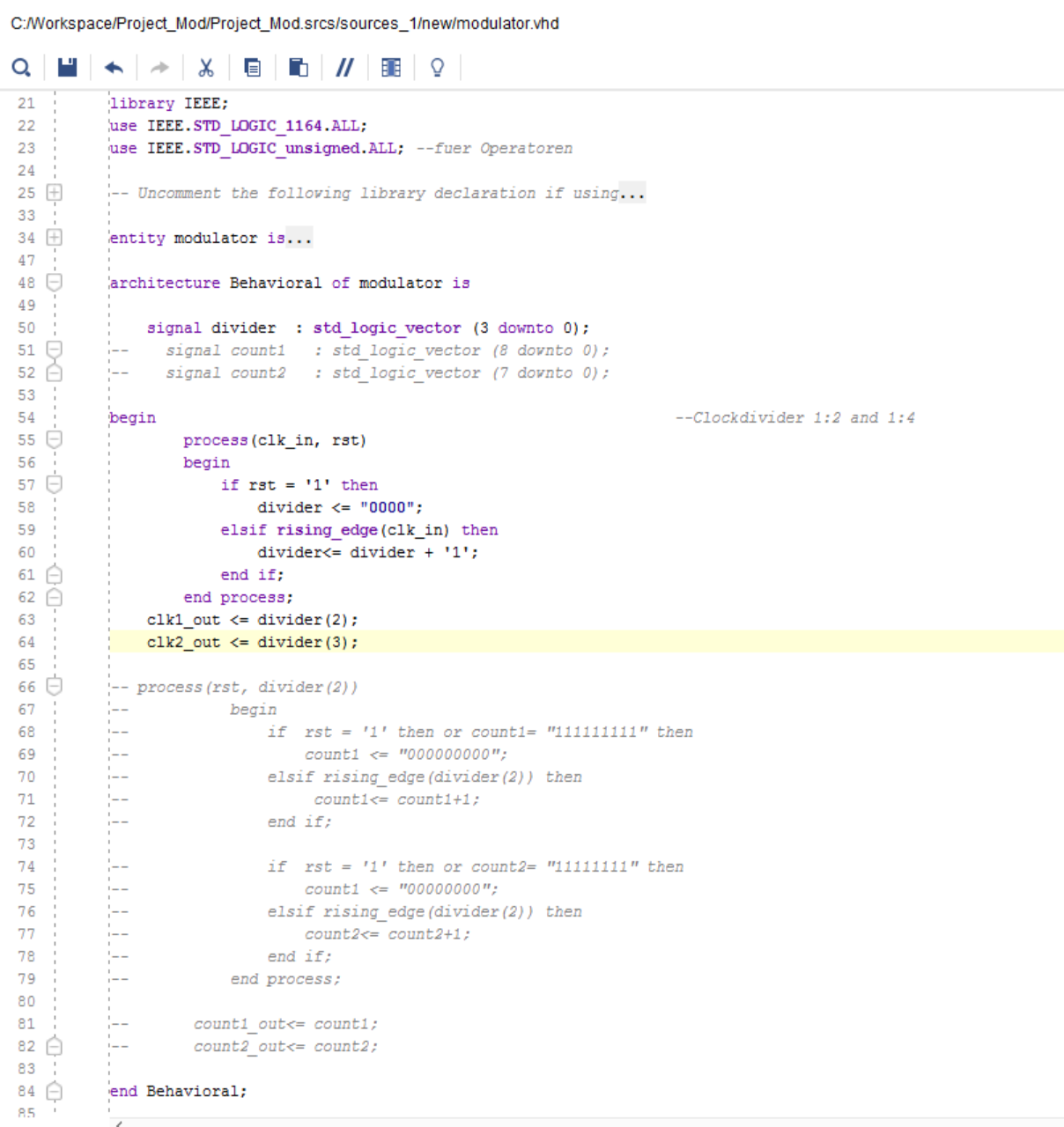Screen dimensions: 1064x1127
Task: Click the 'count2_out<= count2;' comment line
Action: coord(285,1047)
